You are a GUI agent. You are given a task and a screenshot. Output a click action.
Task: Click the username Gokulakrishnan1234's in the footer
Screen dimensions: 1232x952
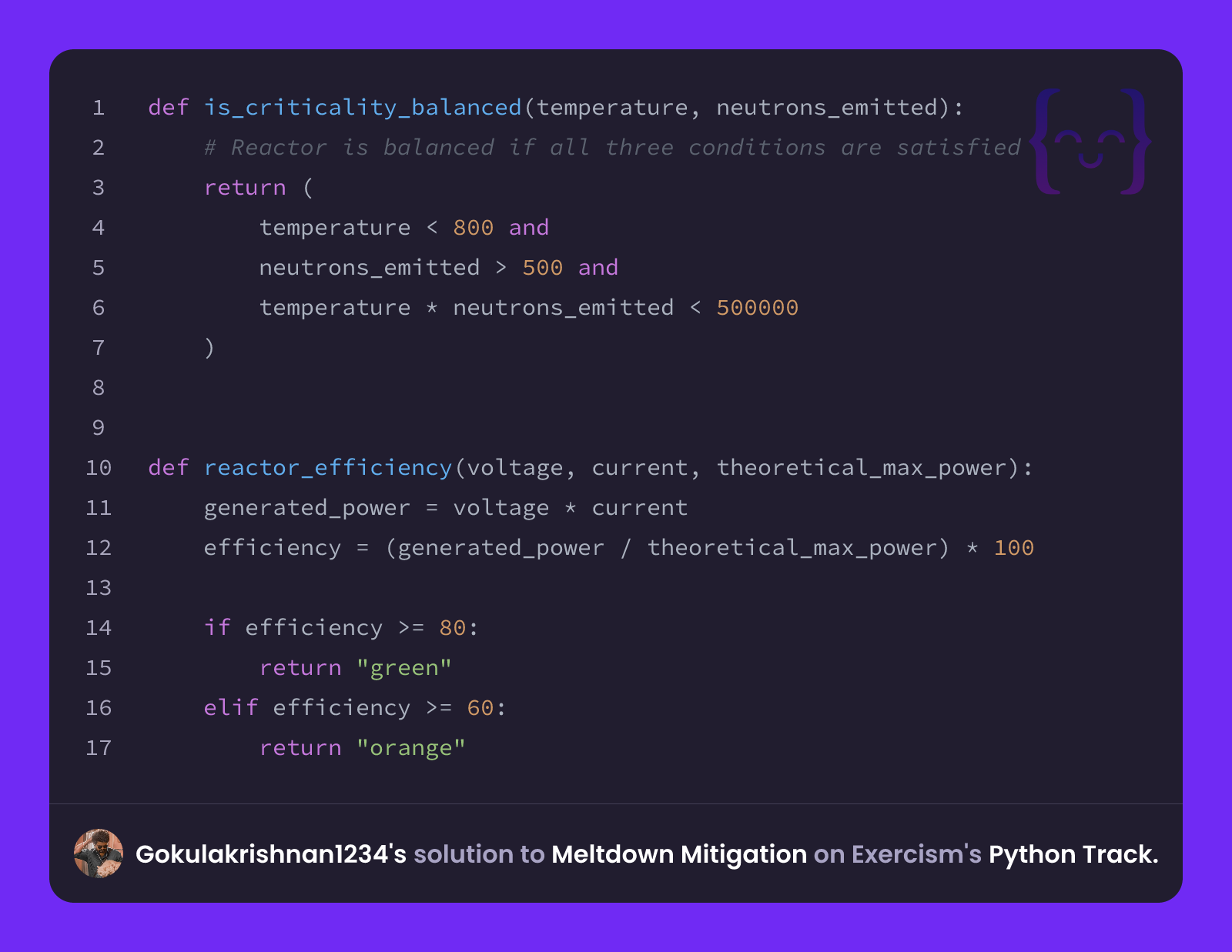271,854
